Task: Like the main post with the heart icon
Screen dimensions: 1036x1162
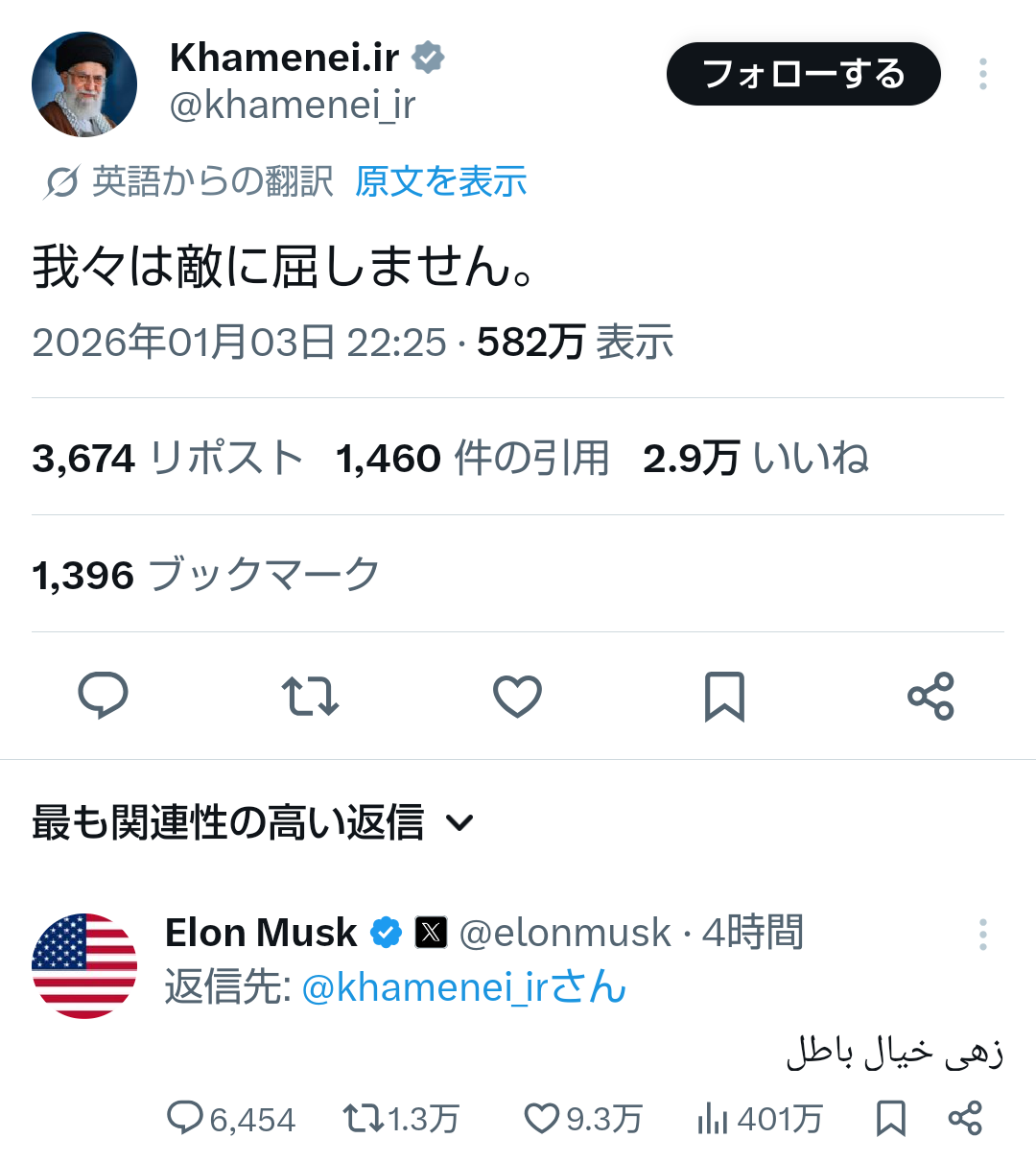Action: 517,696
